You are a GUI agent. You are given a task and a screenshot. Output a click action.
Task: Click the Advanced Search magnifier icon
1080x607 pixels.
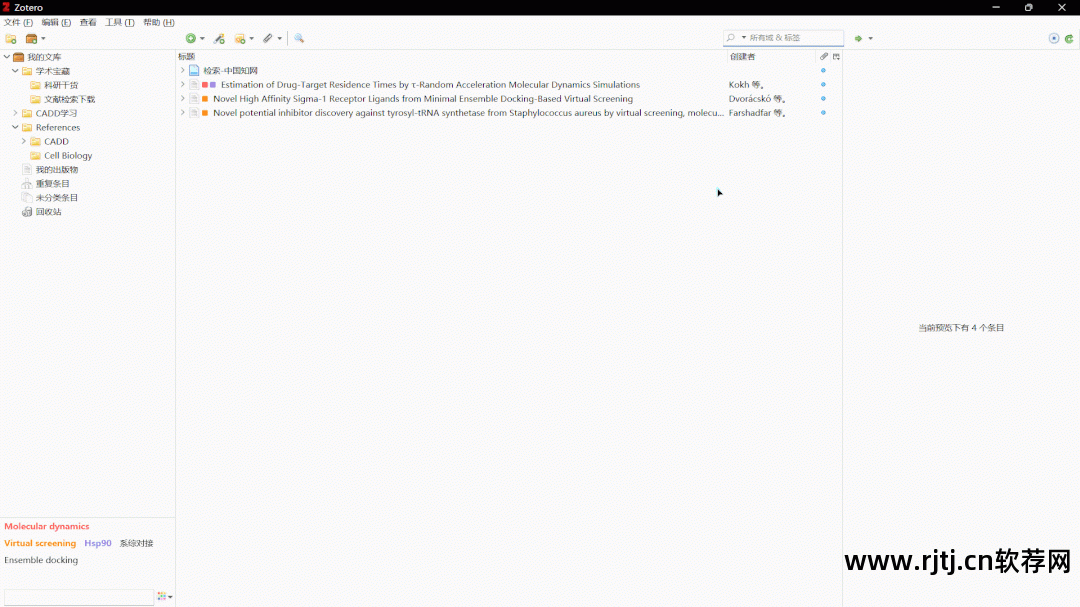point(299,39)
